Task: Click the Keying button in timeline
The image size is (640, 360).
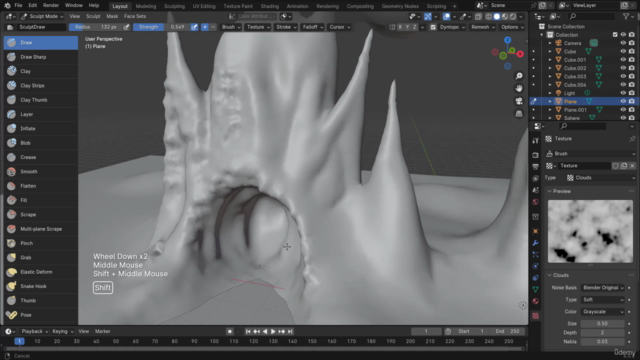Action: (x=62, y=331)
